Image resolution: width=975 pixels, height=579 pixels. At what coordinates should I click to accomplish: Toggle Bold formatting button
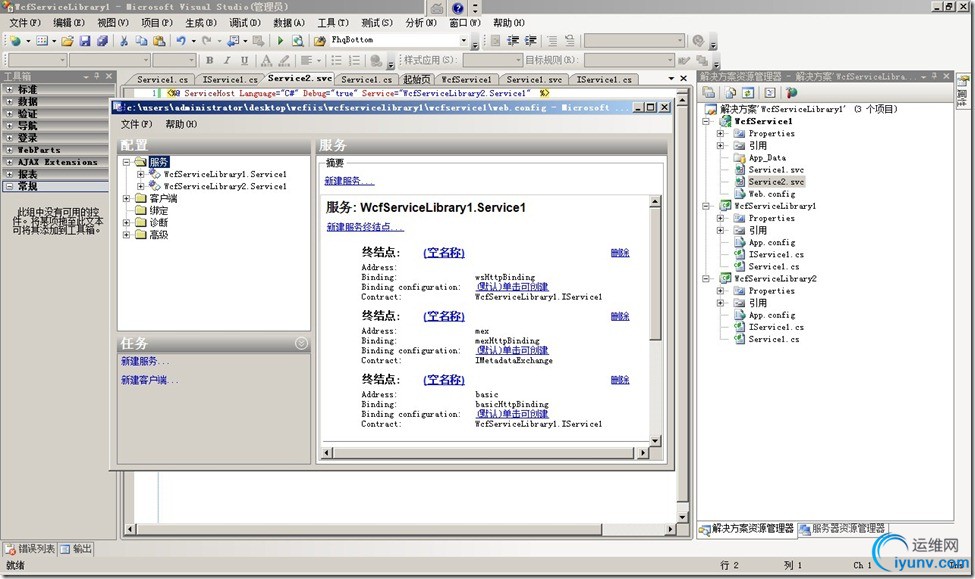point(210,60)
